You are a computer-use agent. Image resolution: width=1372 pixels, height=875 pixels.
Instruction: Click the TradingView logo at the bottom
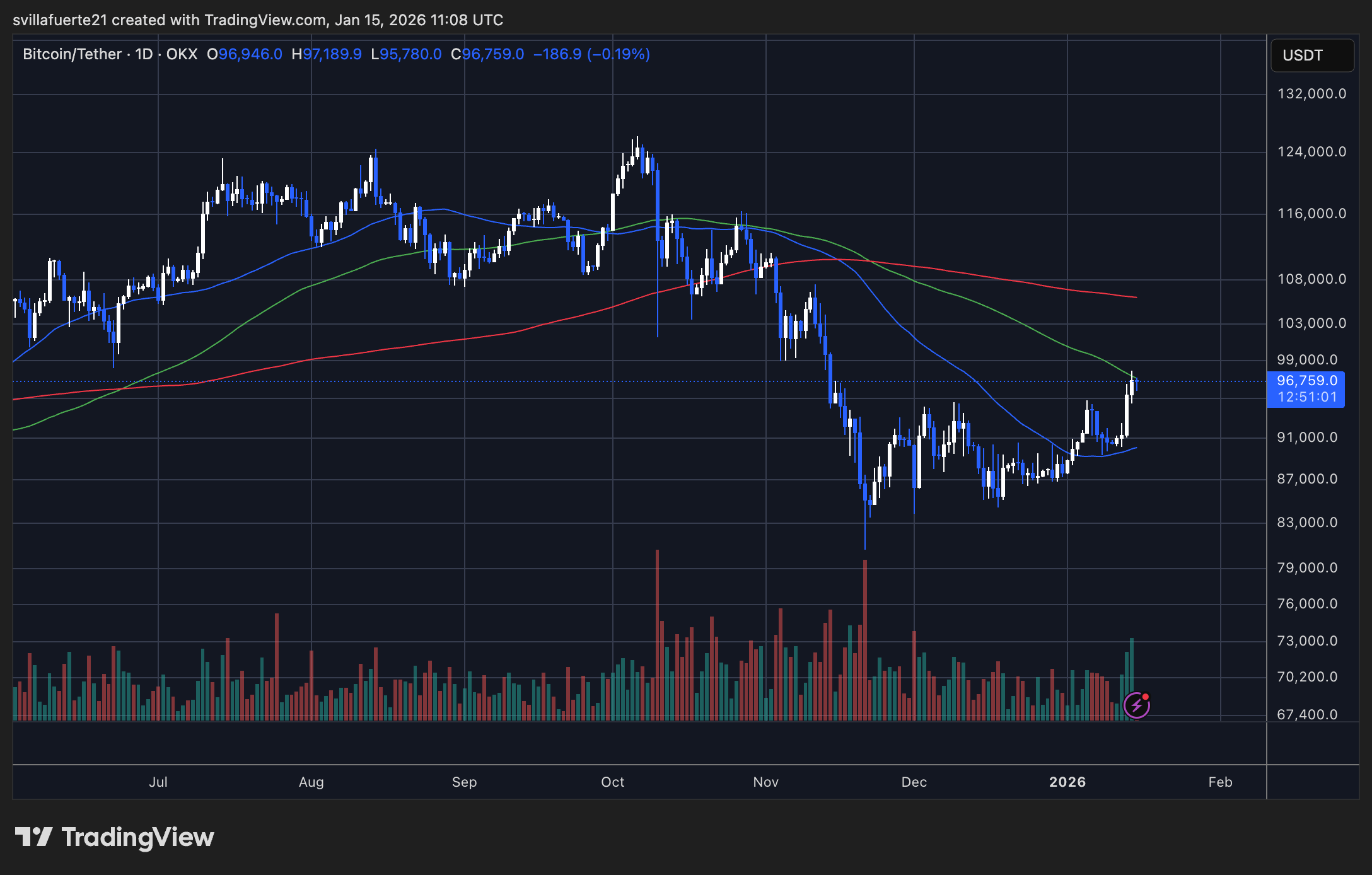(x=115, y=837)
